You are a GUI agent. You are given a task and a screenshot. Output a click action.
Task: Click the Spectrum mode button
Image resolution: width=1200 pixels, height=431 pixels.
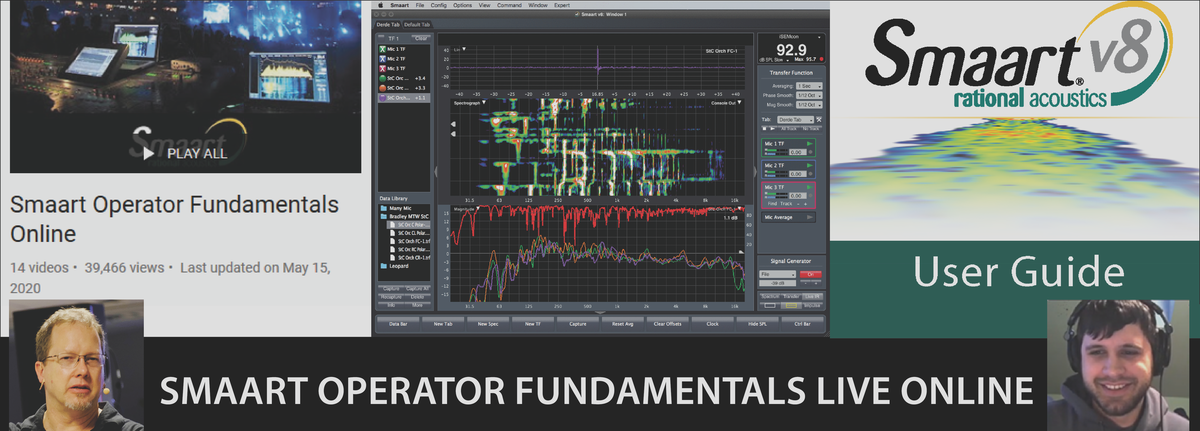769,297
